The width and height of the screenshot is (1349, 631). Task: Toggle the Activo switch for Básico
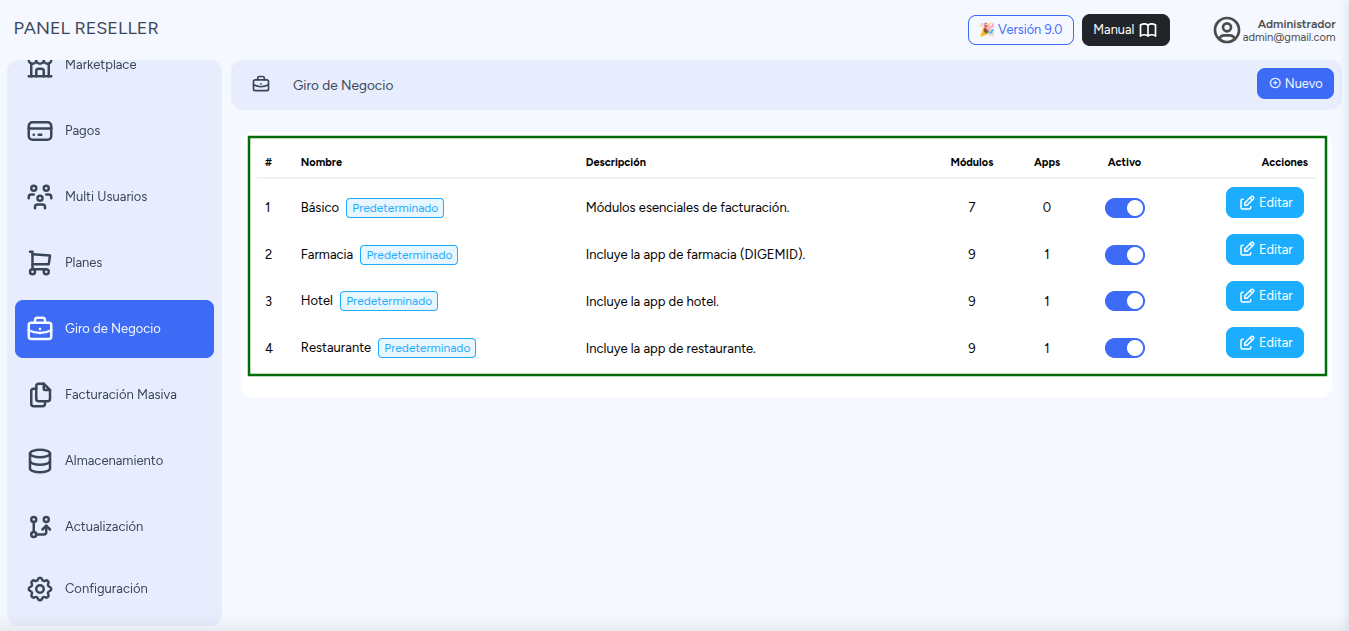[1124, 208]
